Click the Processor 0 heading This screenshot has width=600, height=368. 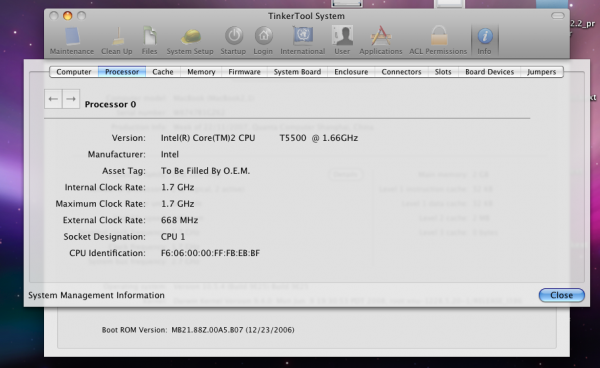click(110, 104)
